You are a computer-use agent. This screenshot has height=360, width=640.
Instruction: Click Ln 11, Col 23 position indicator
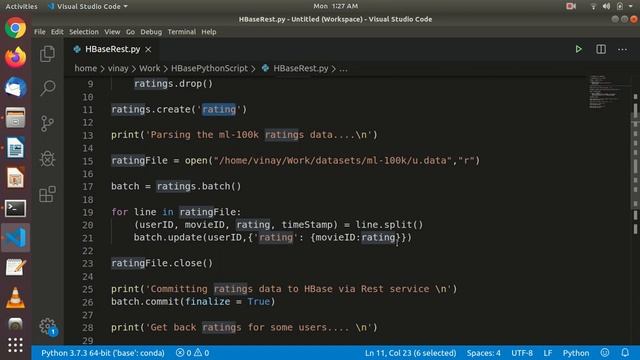pos(410,353)
